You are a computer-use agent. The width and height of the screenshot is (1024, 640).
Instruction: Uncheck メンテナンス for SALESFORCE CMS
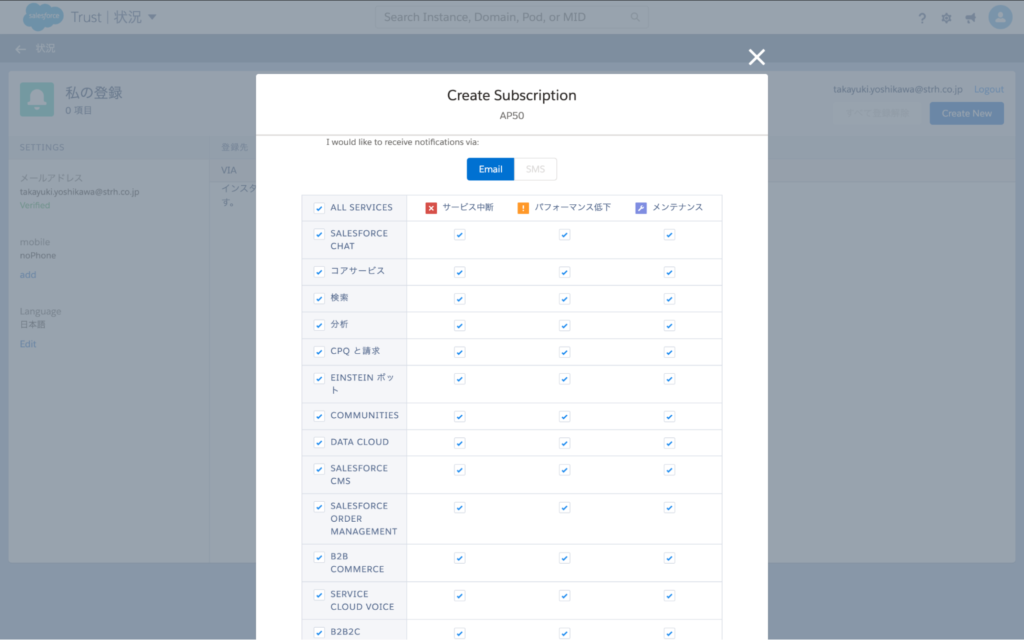pos(669,470)
